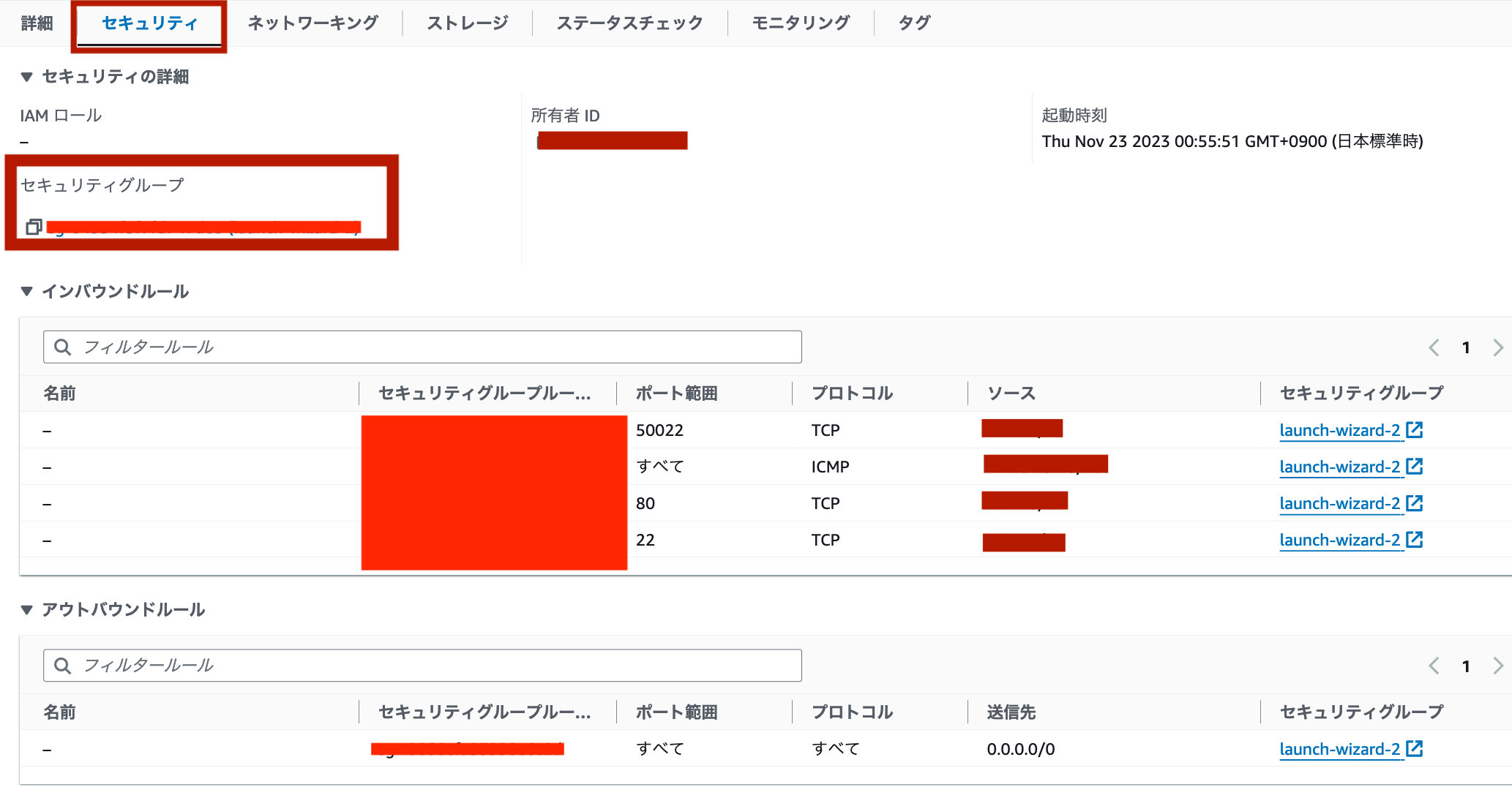Copy the security group ID icon

tap(34, 227)
